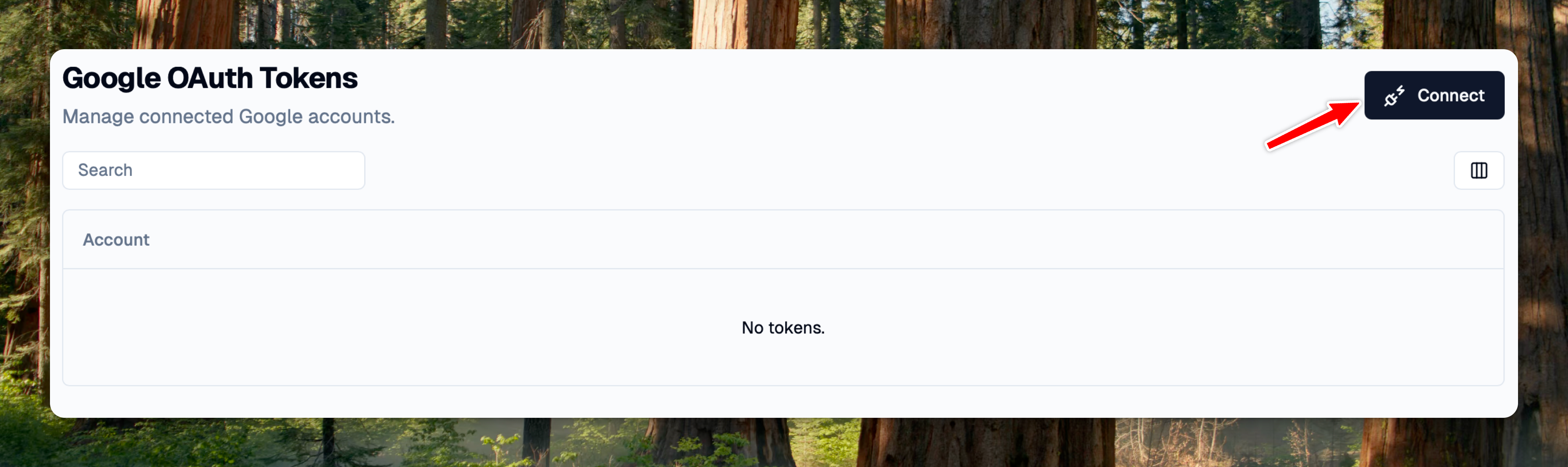This screenshot has width=1568, height=467.
Task: Select the "No tokens." empty state text
Action: [x=783, y=328]
